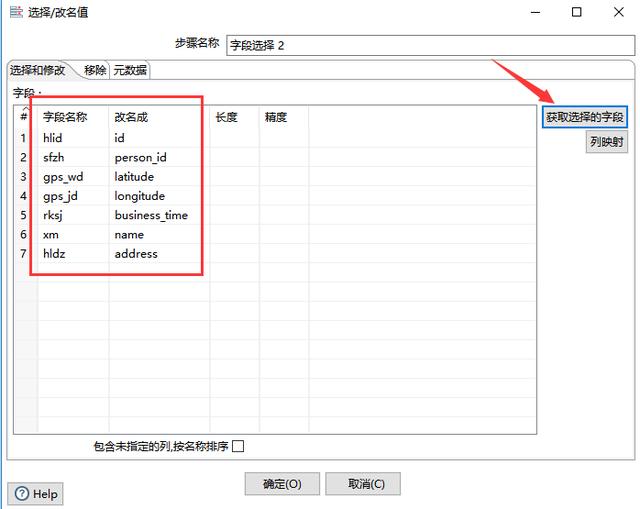Select row number 4 in the table
The image size is (640, 509).
click(24, 196)
